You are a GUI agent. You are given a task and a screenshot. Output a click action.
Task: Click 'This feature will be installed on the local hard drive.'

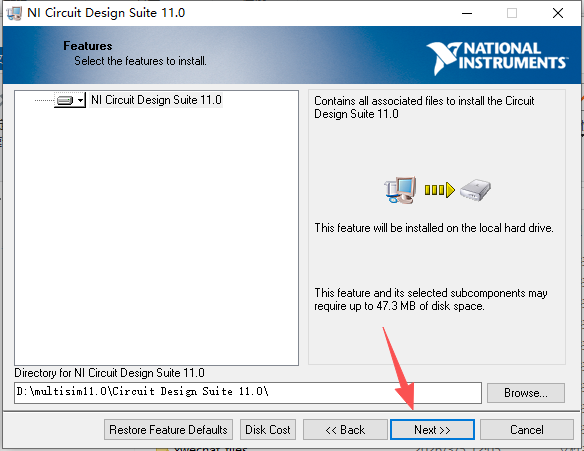click(x=434, y=228)
